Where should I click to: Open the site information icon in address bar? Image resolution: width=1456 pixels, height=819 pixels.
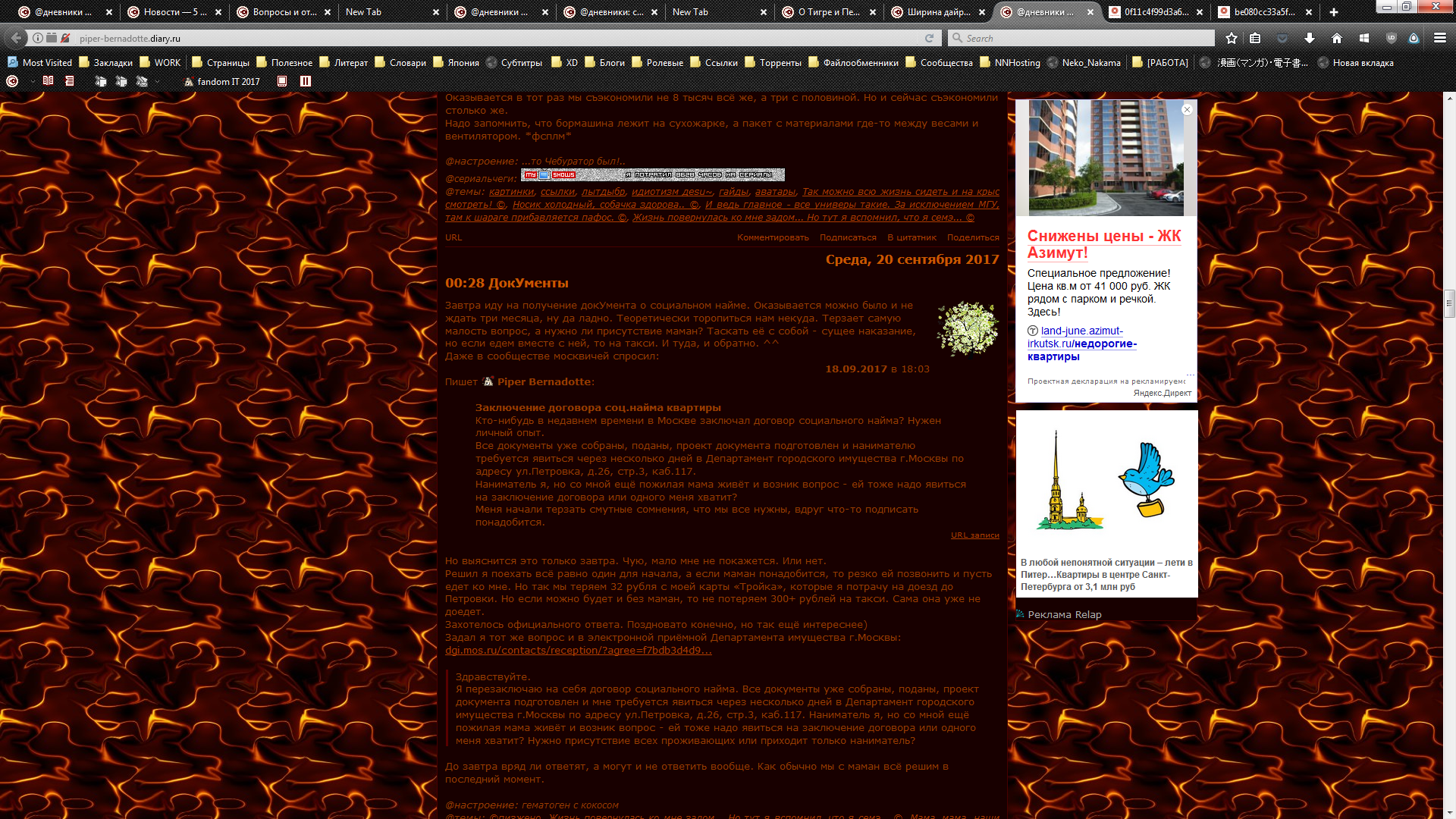(x=38, y=38)
